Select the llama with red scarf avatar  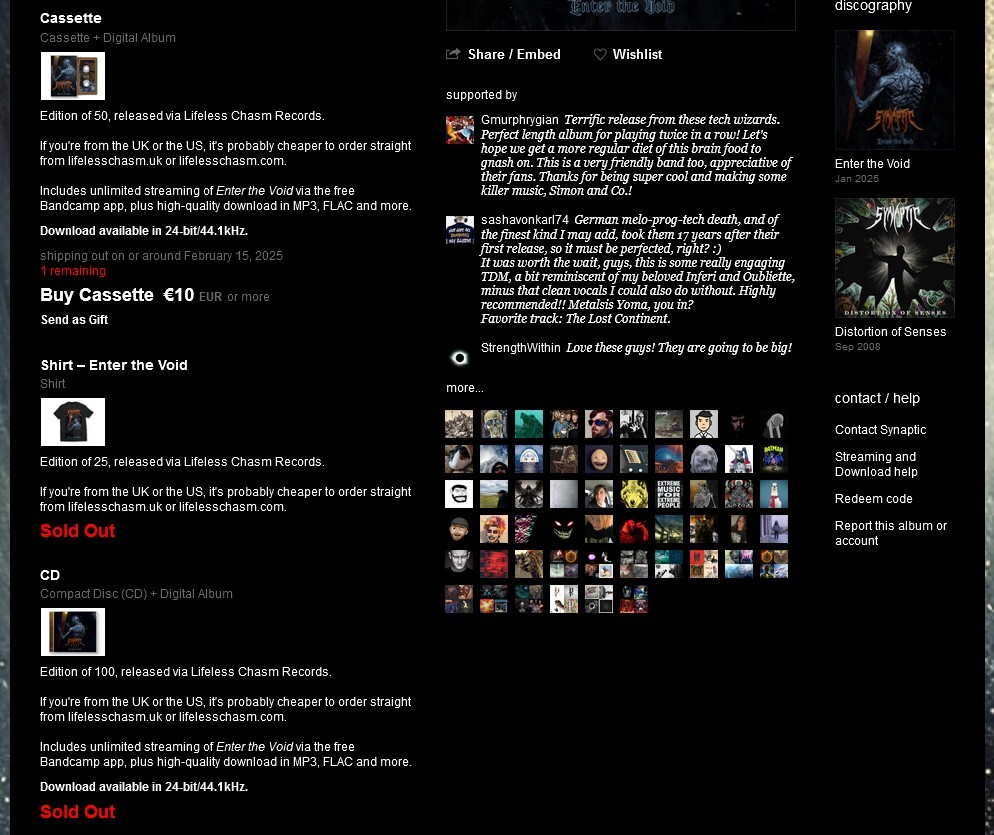point(774,494)
